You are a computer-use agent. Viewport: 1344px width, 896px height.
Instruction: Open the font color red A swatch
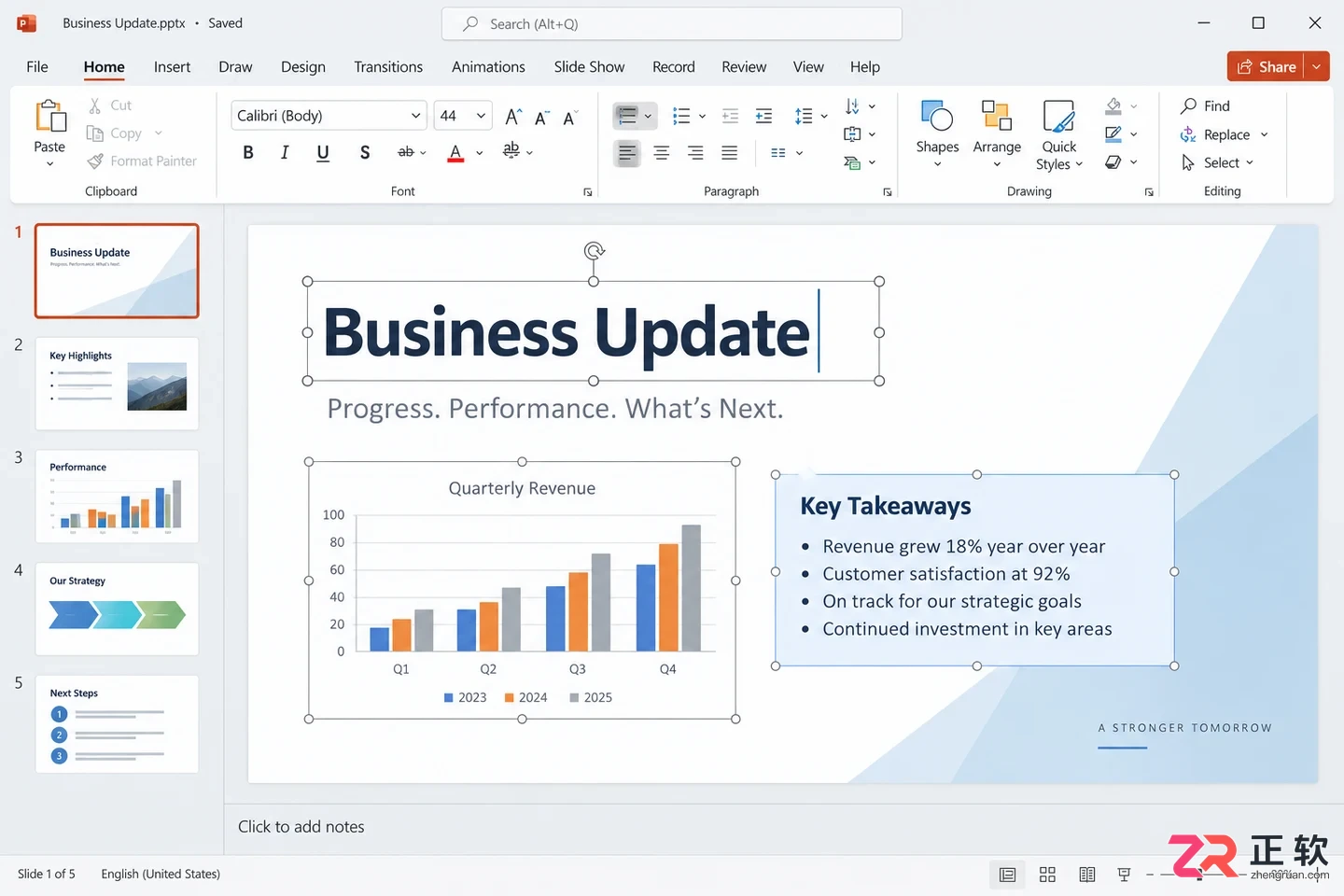click(x=455, y=152)
